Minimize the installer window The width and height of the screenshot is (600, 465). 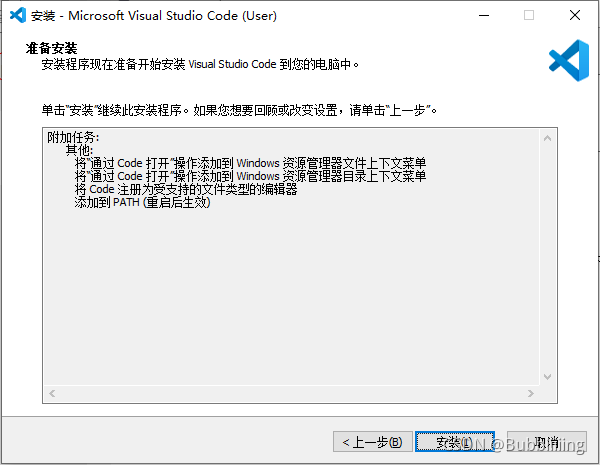(484, 15)
